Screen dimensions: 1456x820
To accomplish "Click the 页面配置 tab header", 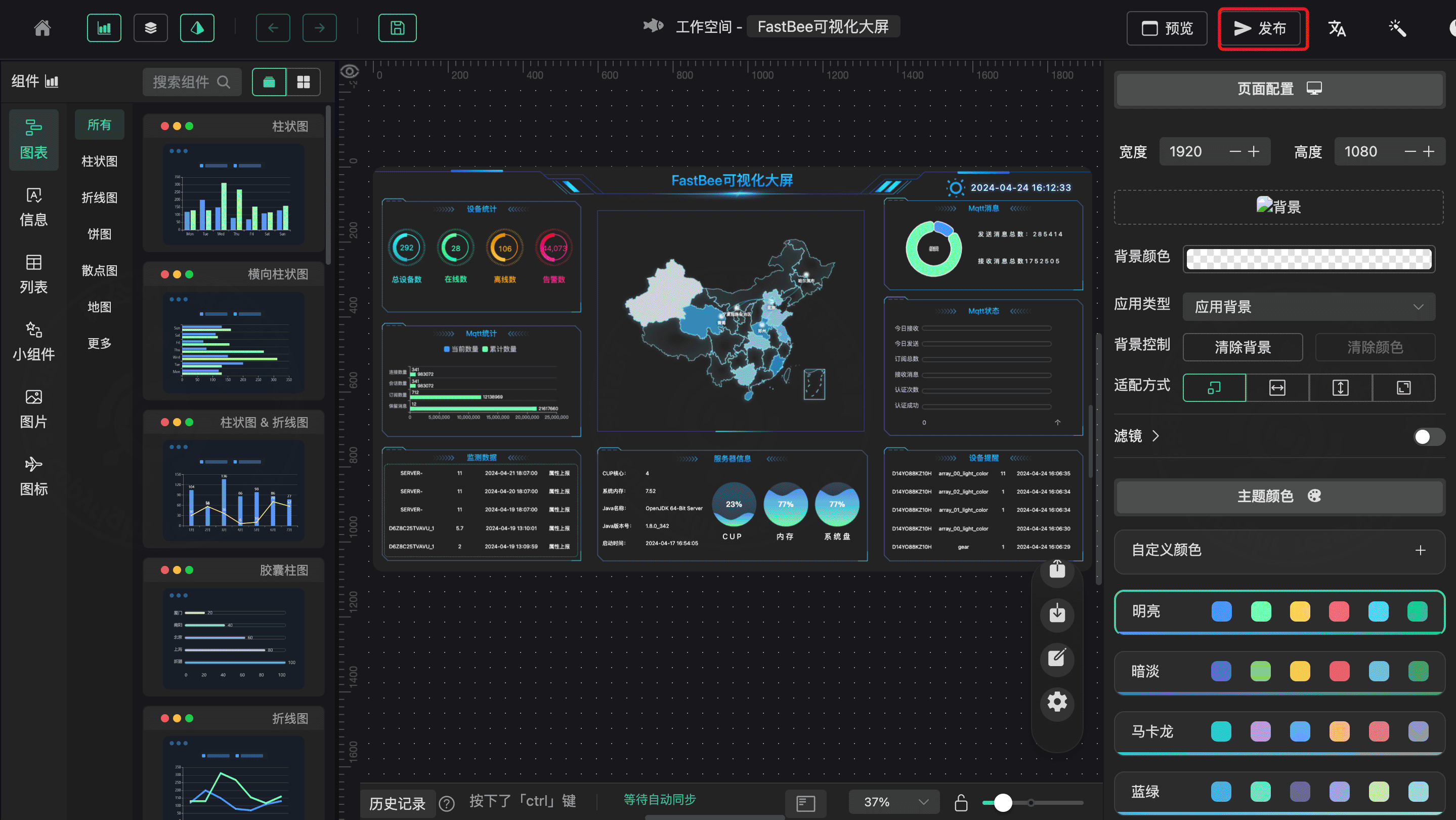I will click(1279, 89).
